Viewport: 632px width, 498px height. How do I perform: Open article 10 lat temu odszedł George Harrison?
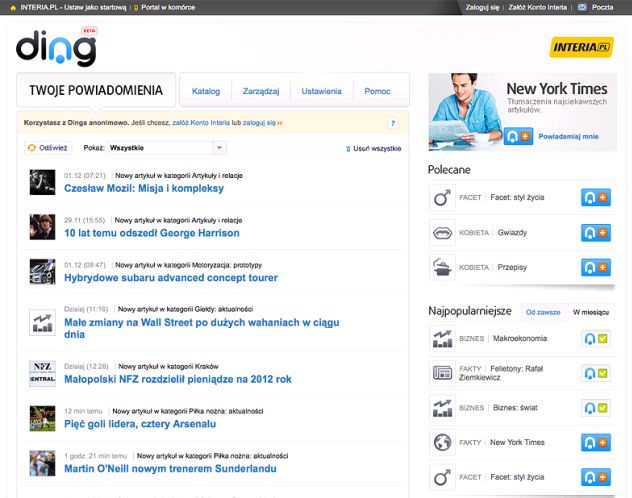(x=152, y=233)
